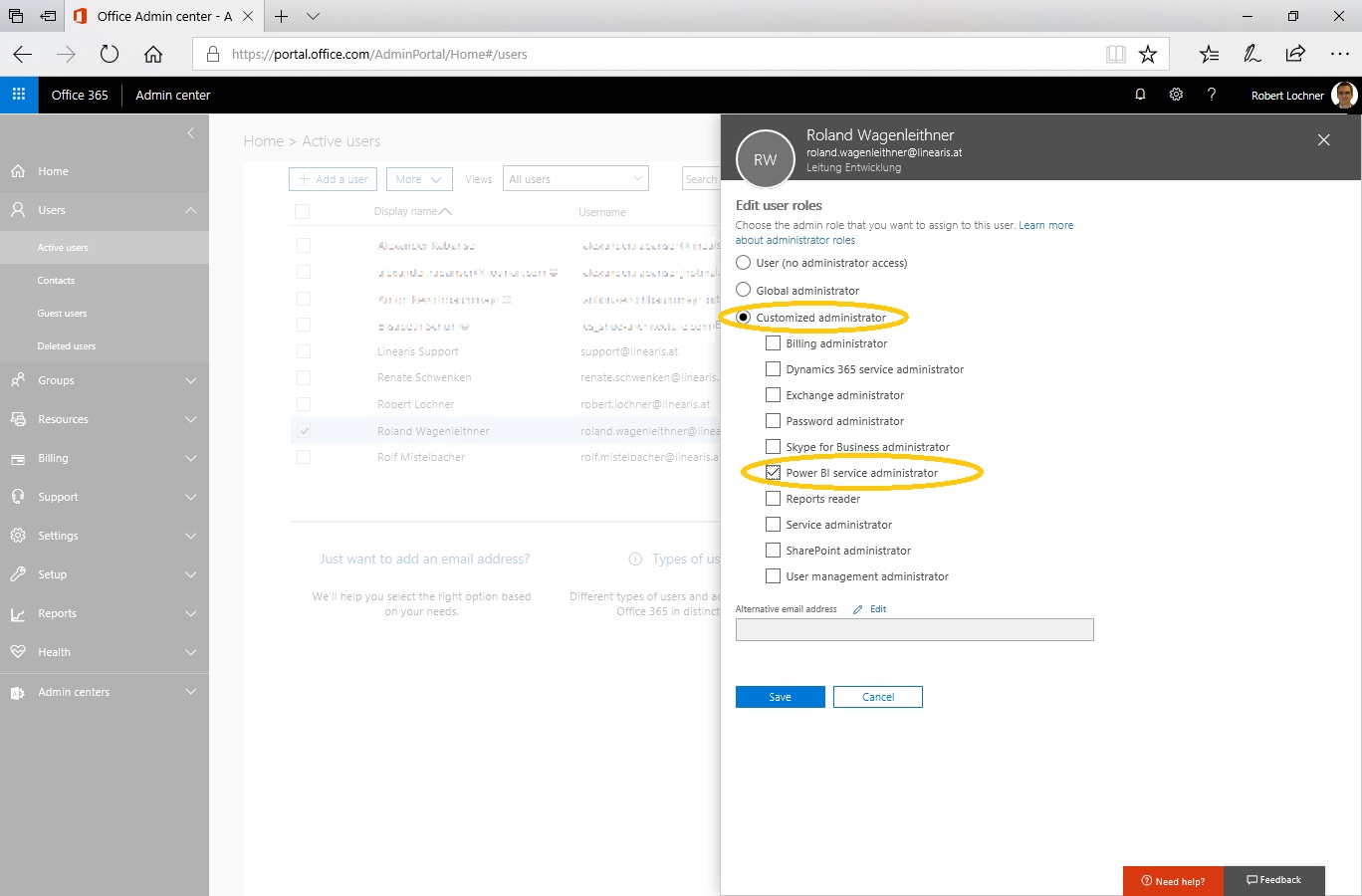Screen dimensions: 1362x896
Task: Select Customized administrator radio button
Action: pos(743,318)
